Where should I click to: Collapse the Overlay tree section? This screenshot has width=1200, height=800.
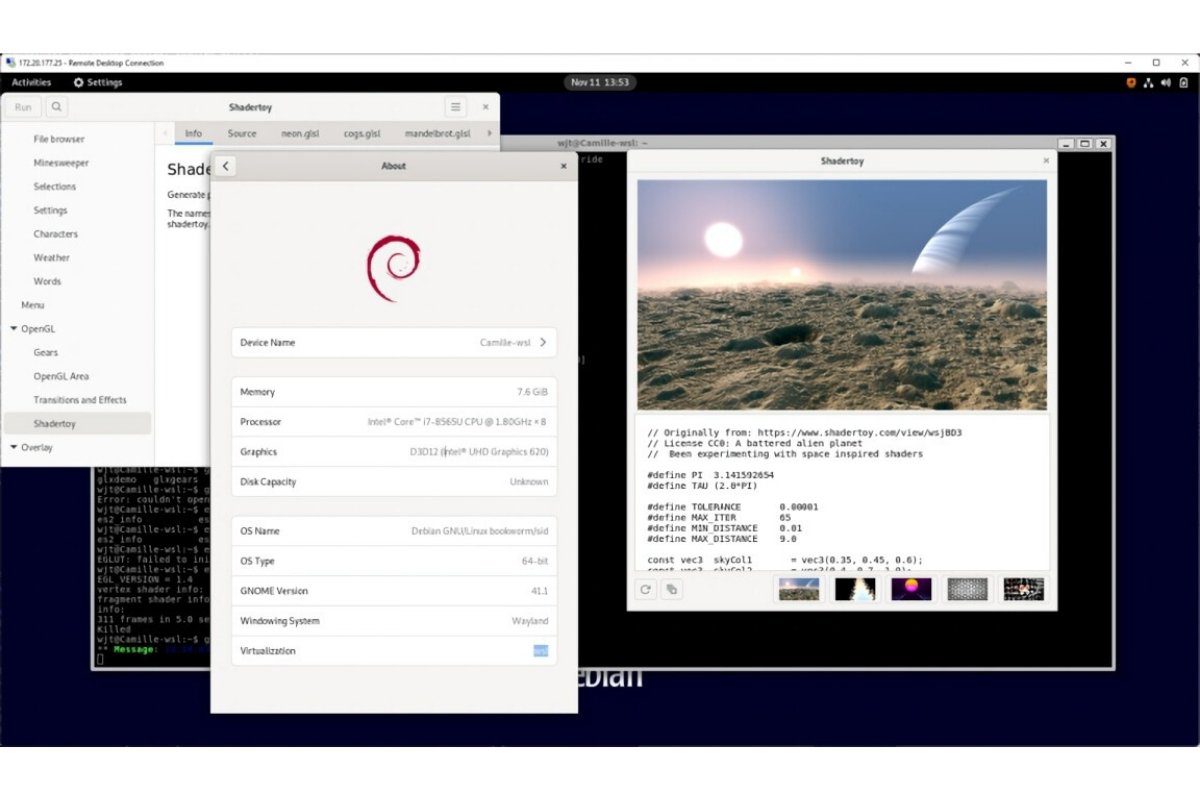click(x=14, y=448)
